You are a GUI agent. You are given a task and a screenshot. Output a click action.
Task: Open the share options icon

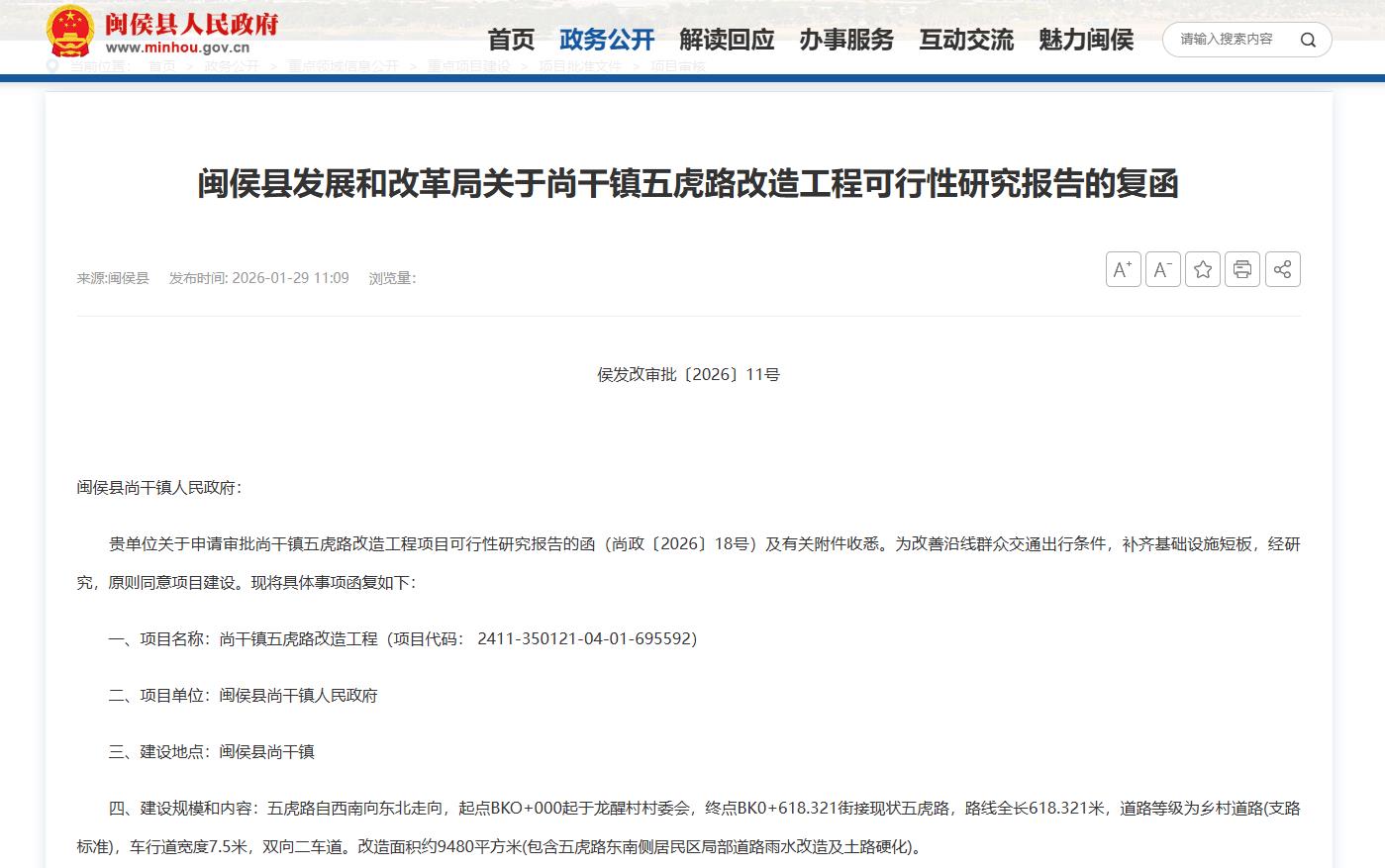click(1282, 269)
